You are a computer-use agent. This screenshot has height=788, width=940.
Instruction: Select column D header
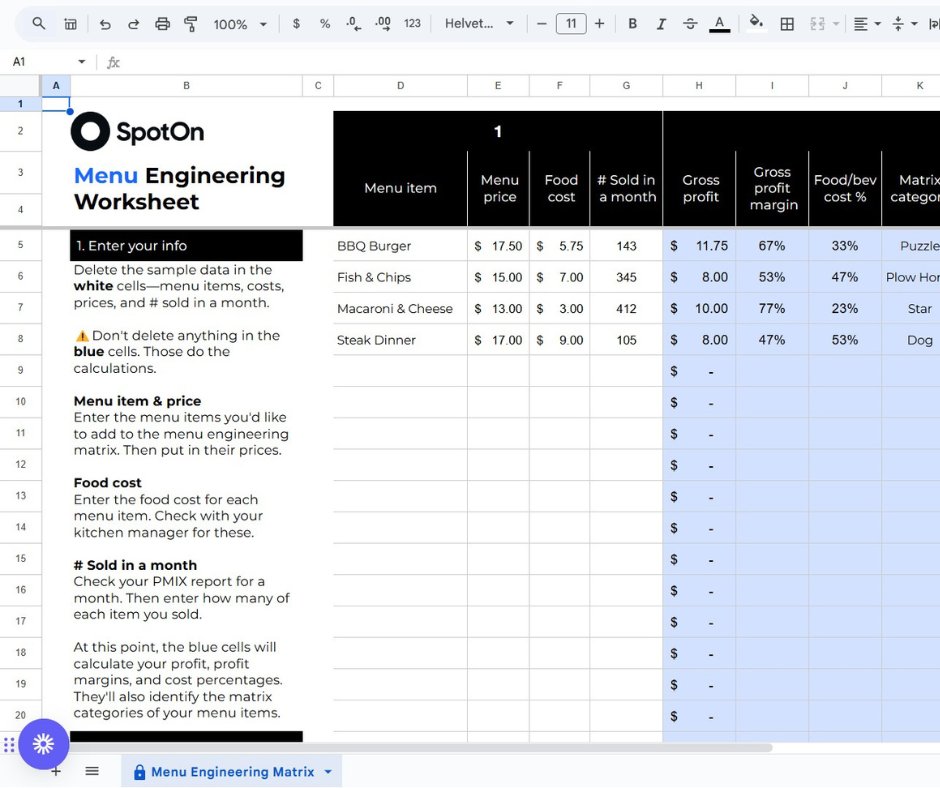pyautogui.click(x=400, y=86)
